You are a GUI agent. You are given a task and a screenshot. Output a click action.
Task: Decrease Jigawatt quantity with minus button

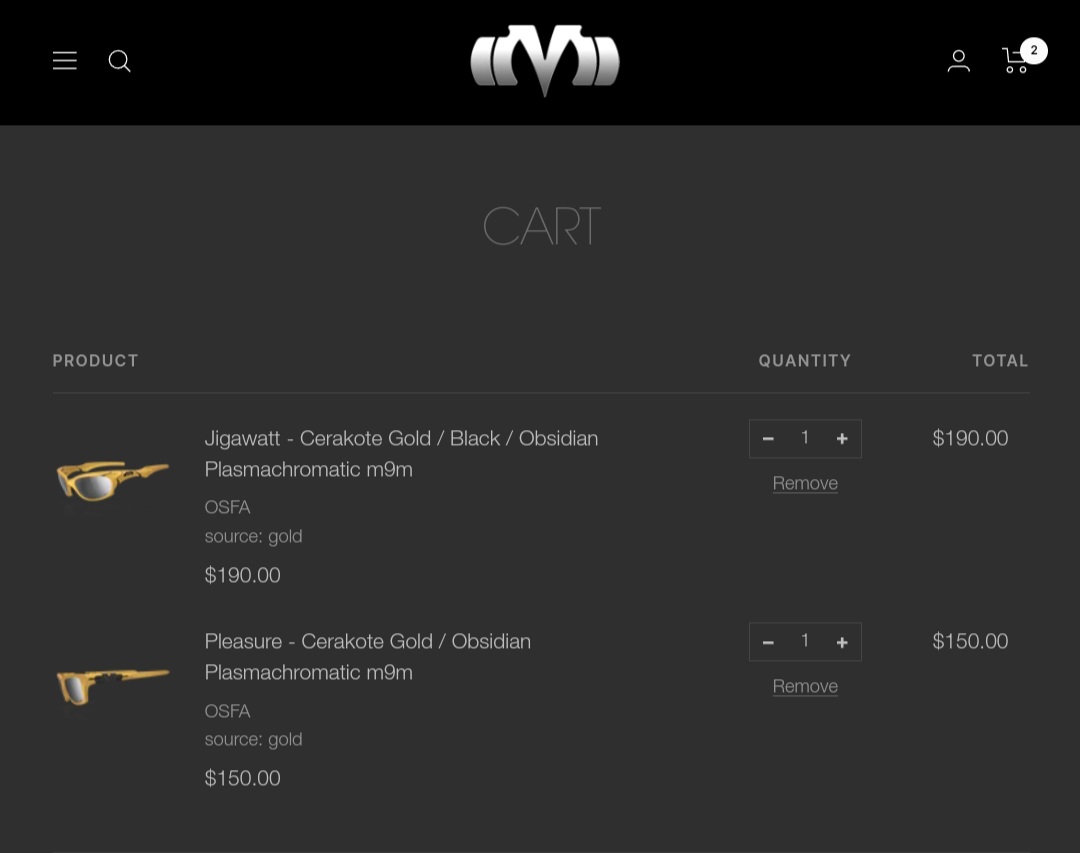768,439
